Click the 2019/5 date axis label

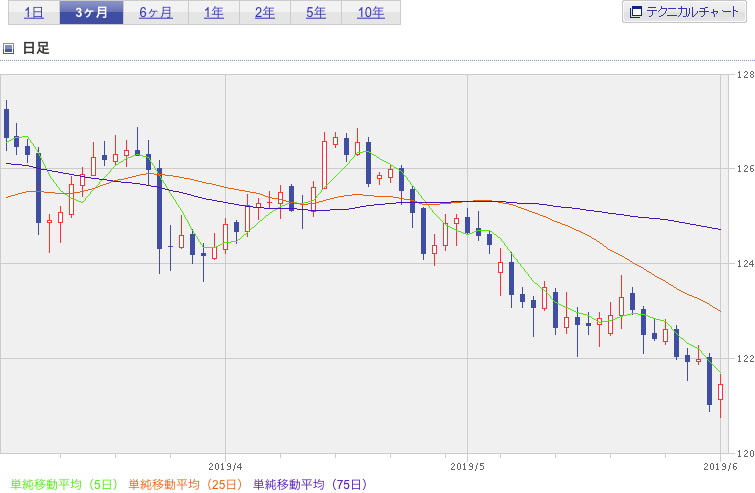point(467,467)
